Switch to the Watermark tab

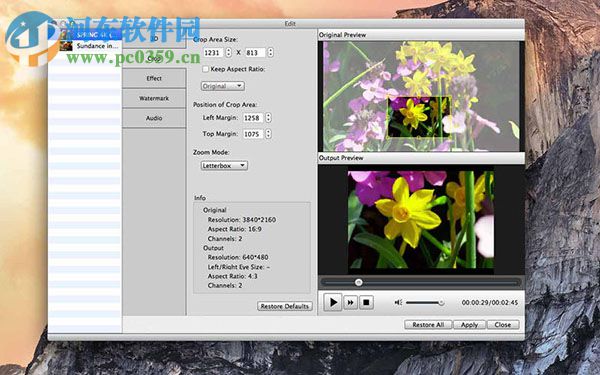coord(154,98)
